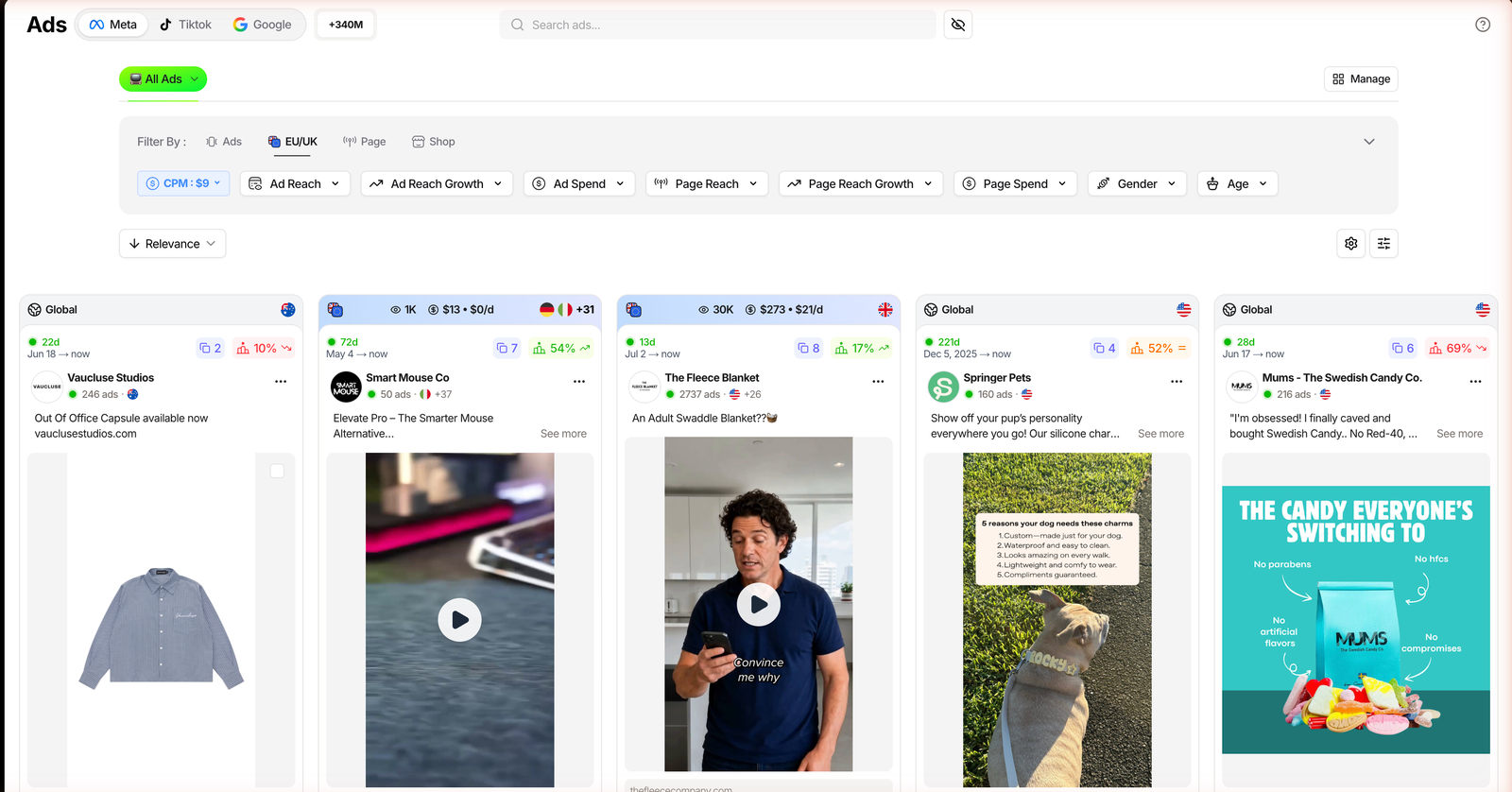This screenshot has width=1512, height=792.
Task: Select the EU/UK filter tab
Action: click(293, 142)
